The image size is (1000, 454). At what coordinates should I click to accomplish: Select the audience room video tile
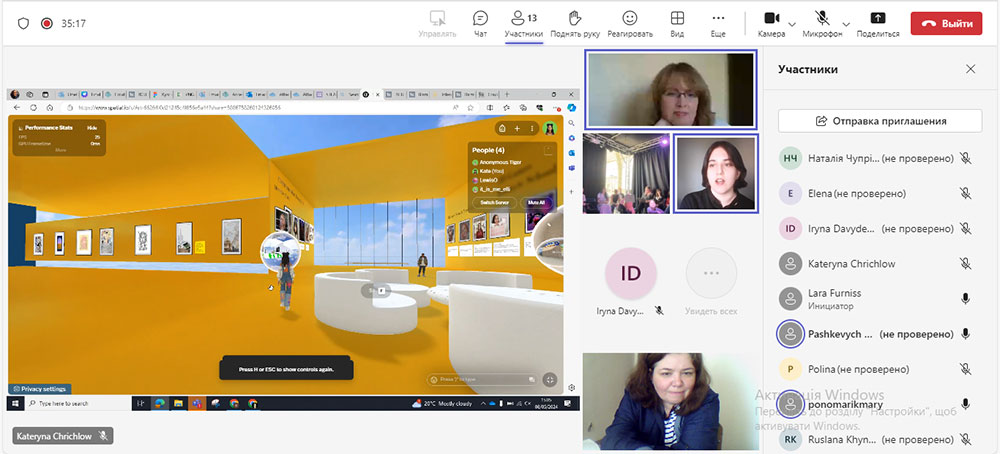pyautogui.click(x=626, y=173)
